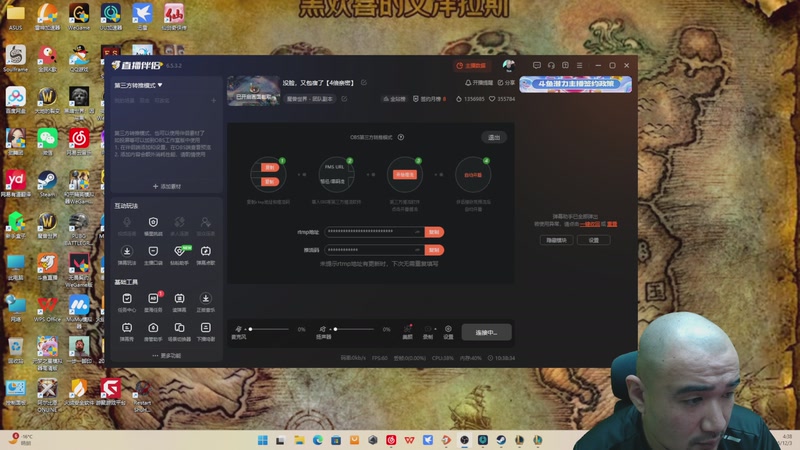
Task: Click the 设置 button in danmu panel
Action: pyautogui.click(x=593, y=240)
